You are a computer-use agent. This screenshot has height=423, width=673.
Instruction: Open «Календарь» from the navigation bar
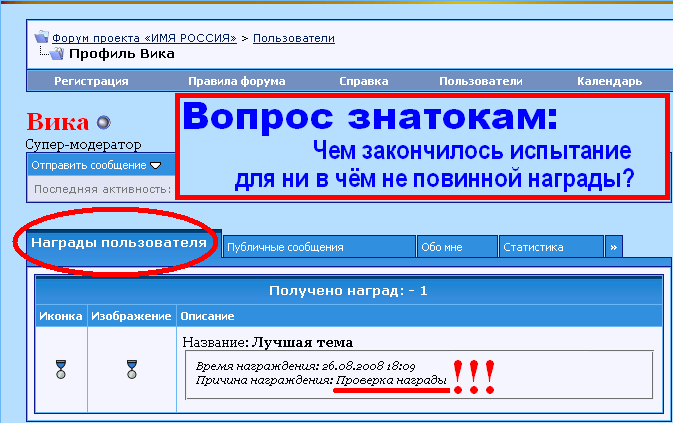point(609,81)
